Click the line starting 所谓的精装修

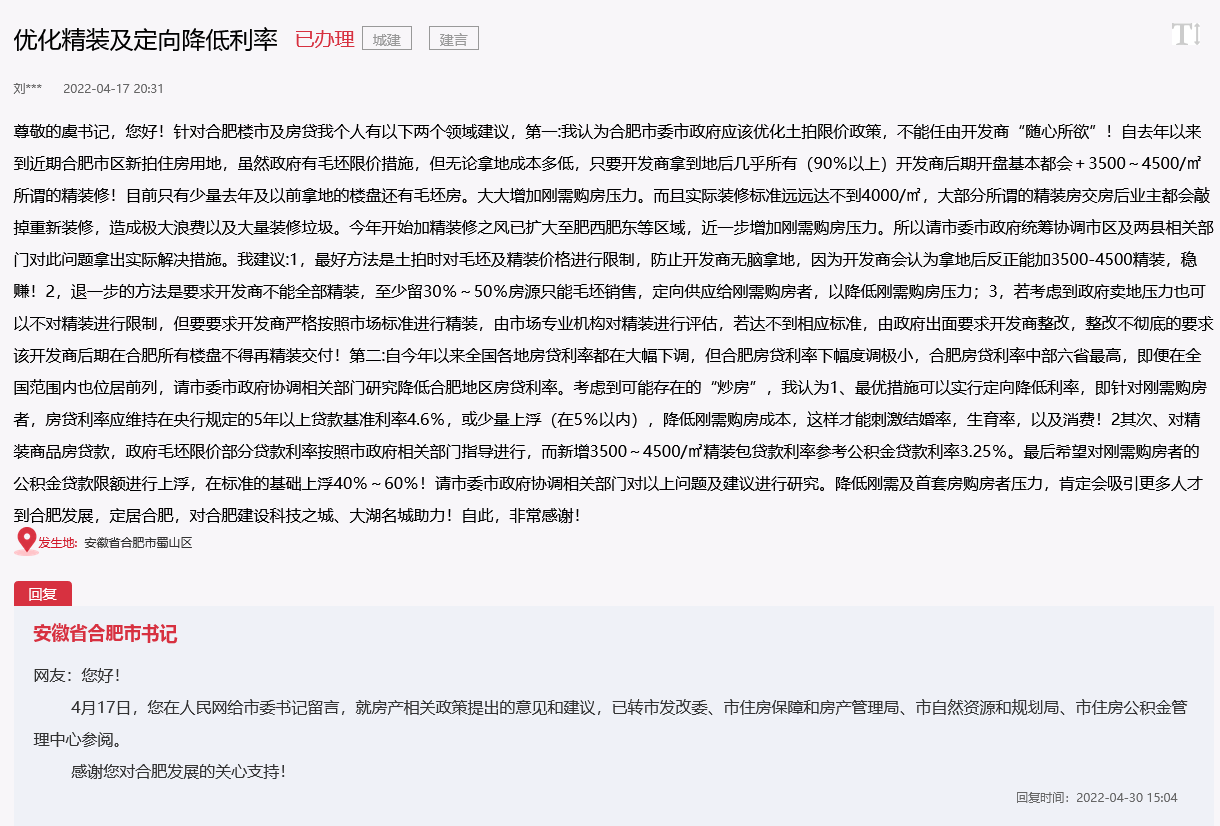click(614, 196)
